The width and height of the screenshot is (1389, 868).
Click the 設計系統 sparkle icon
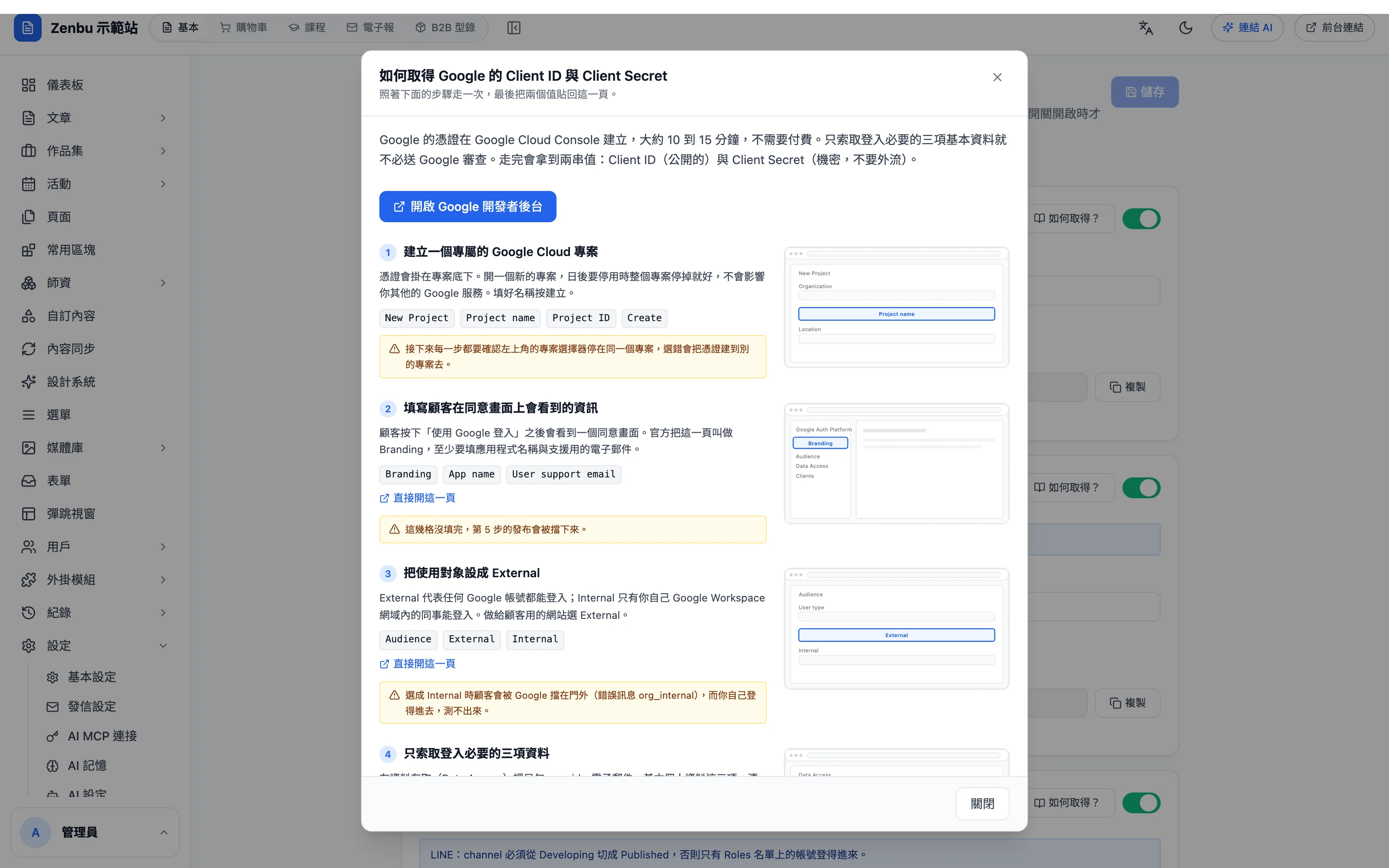coord(29,382)
